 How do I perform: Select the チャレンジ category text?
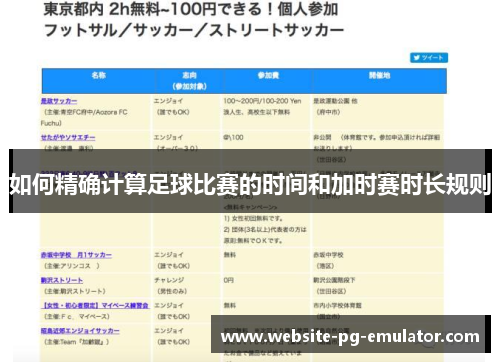point(169,280)
